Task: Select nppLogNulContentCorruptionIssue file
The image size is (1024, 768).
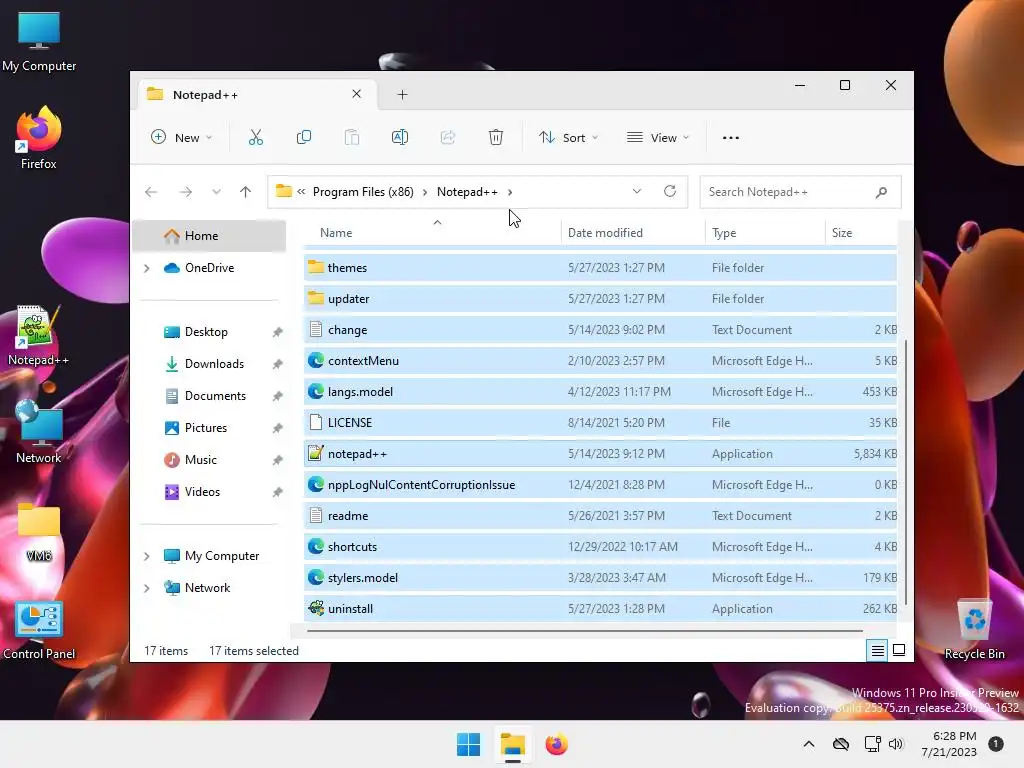Action: (600, 485)
